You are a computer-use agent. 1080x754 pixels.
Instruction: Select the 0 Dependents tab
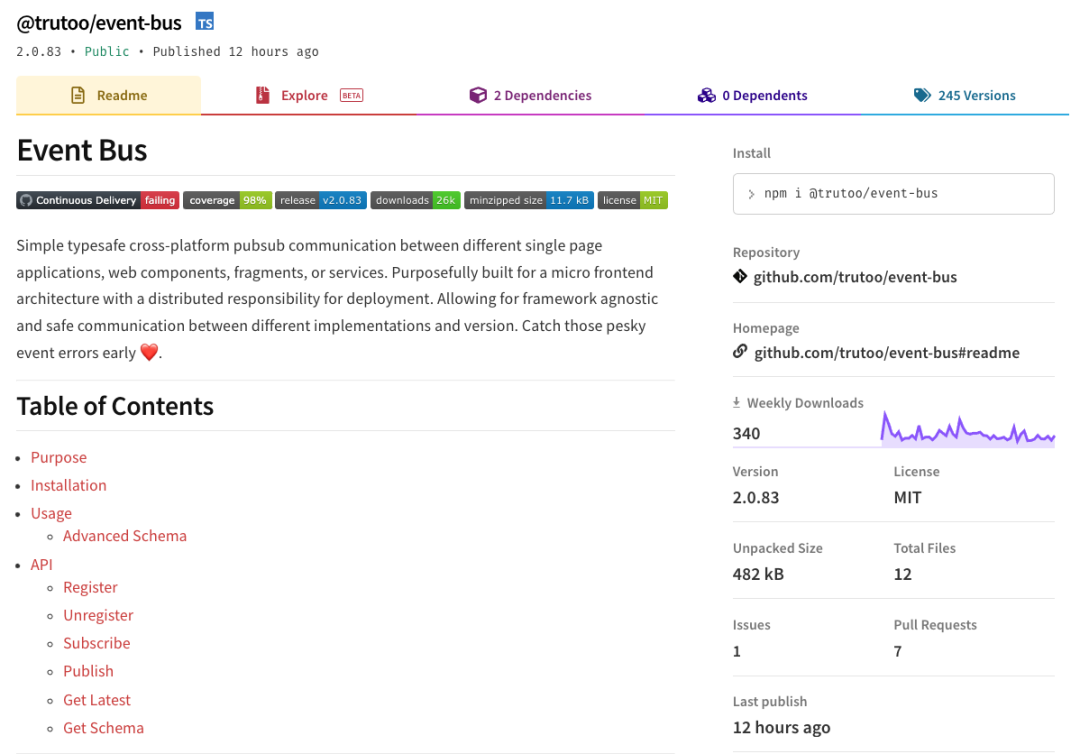[x=764, y=96]
